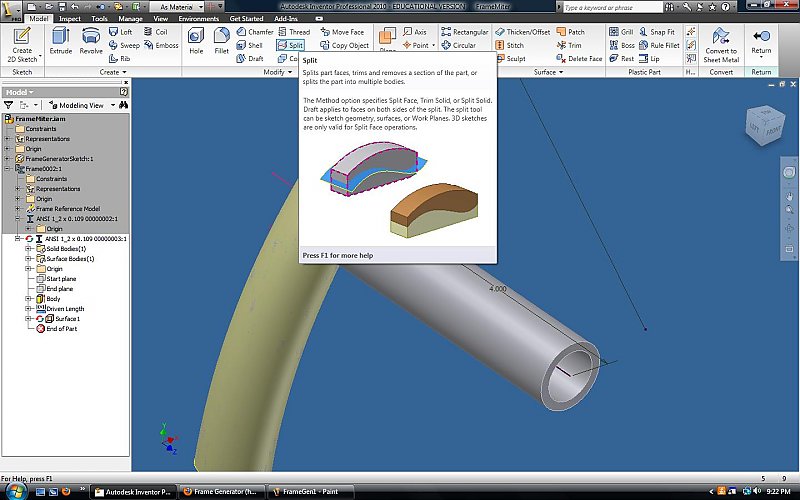The image size is (800, 500).
Task: Click the ViewCube in the viewport
Action: tap(764, 126)
